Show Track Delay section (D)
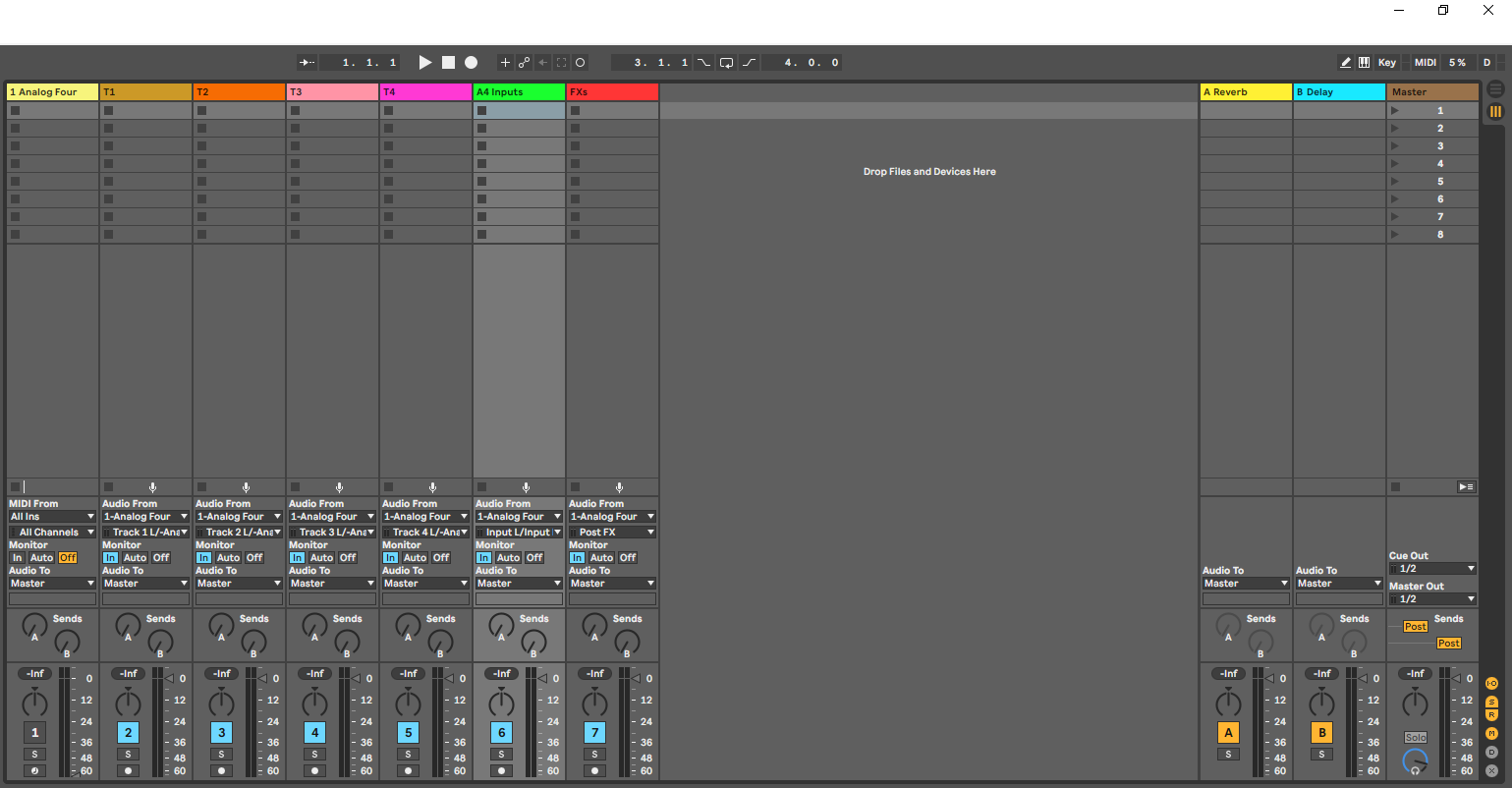The image size is (1512, 788). pos(1491,752)
